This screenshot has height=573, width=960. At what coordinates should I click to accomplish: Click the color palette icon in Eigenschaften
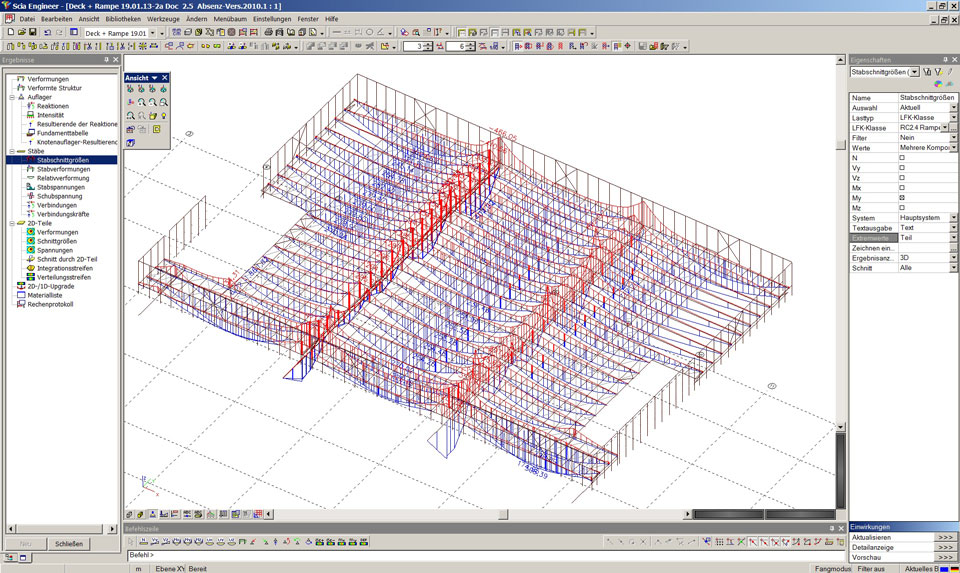(936, 84)
